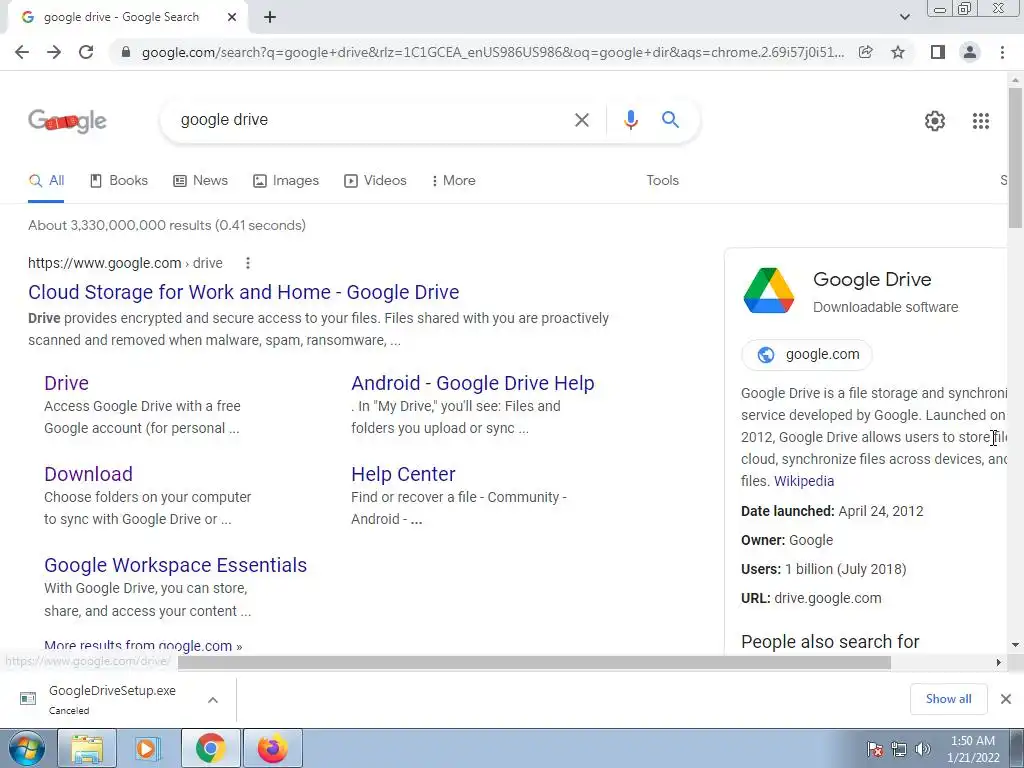The image size is (1024, 768).
Task: Switch to the Images tab
Action: [x=286, y=181]
